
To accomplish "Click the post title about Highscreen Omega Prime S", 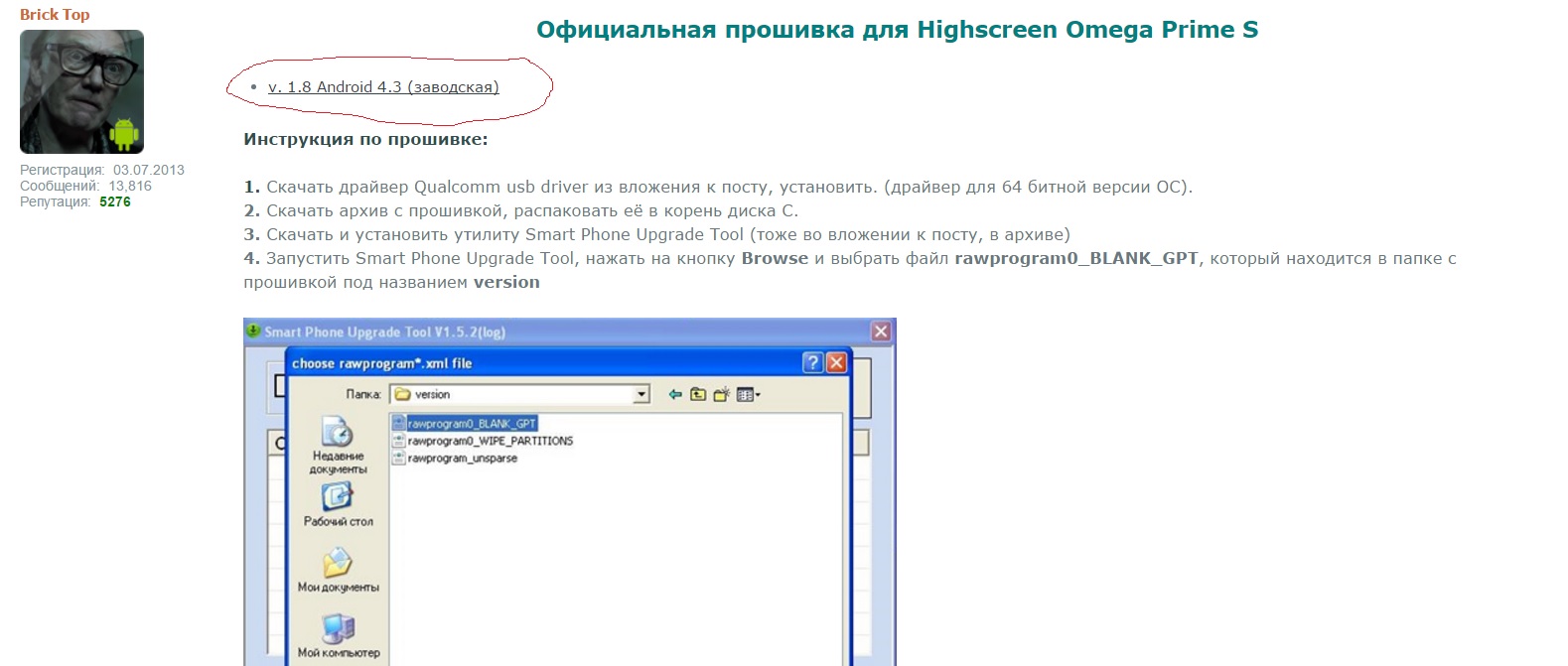I will [x=897, y=30].
